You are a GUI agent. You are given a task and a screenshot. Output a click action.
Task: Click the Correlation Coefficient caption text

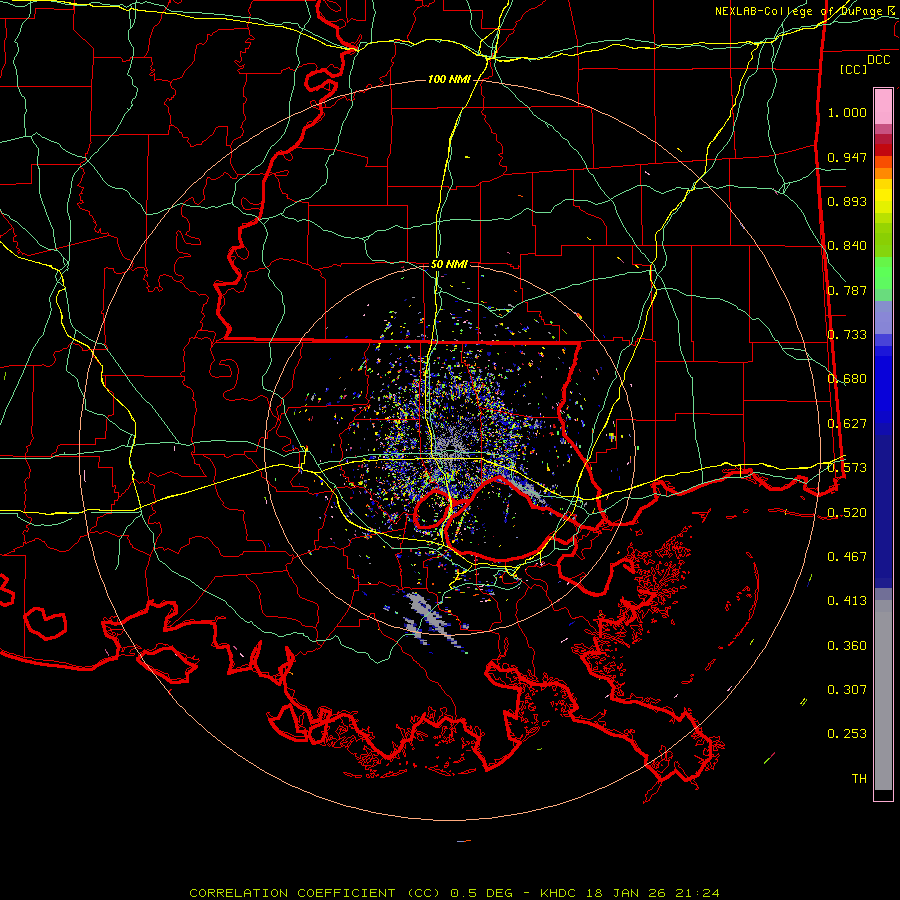click(x=453, y=893)
